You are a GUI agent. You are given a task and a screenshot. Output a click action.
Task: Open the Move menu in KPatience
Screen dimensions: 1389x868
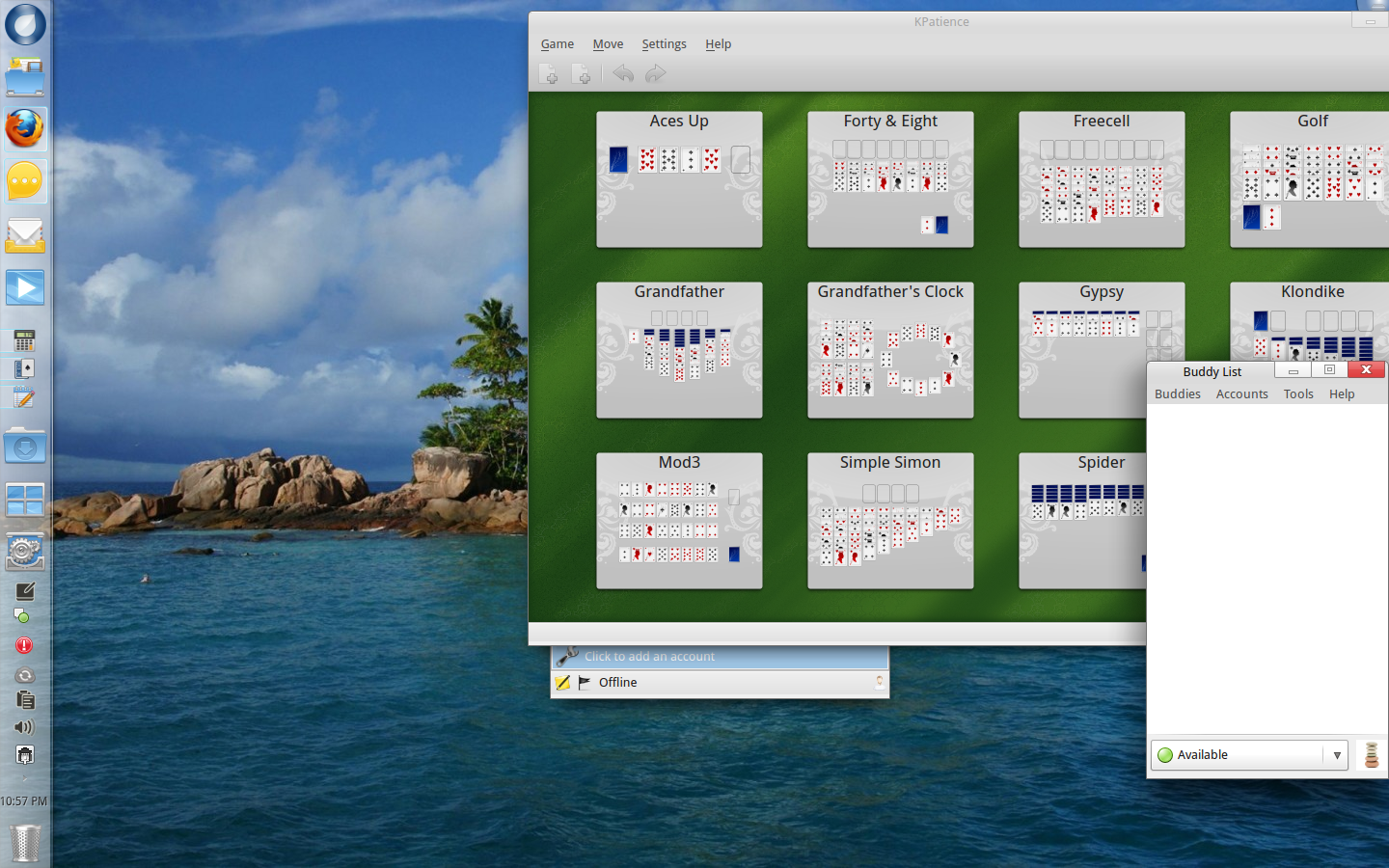(x=608, y=44)
